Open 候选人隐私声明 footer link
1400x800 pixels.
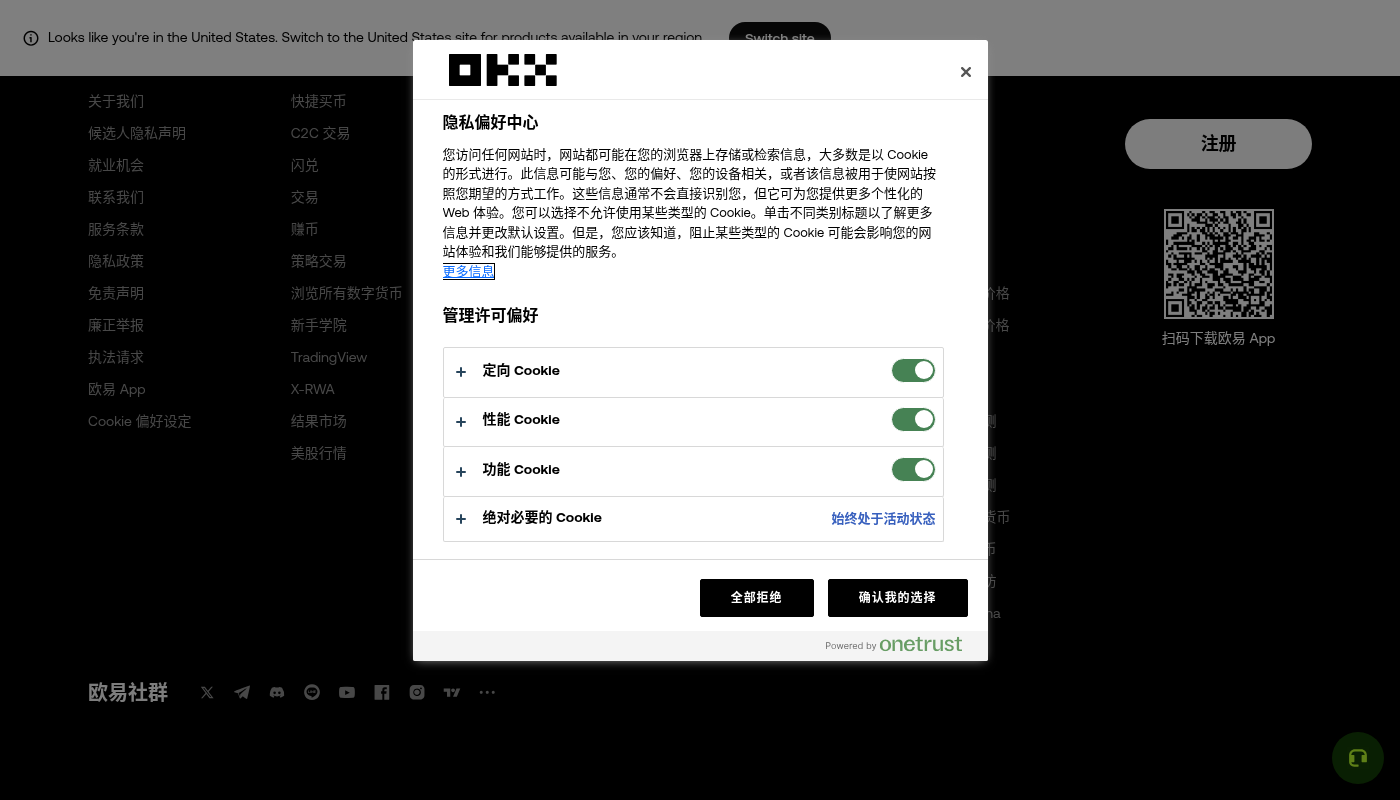137,134
